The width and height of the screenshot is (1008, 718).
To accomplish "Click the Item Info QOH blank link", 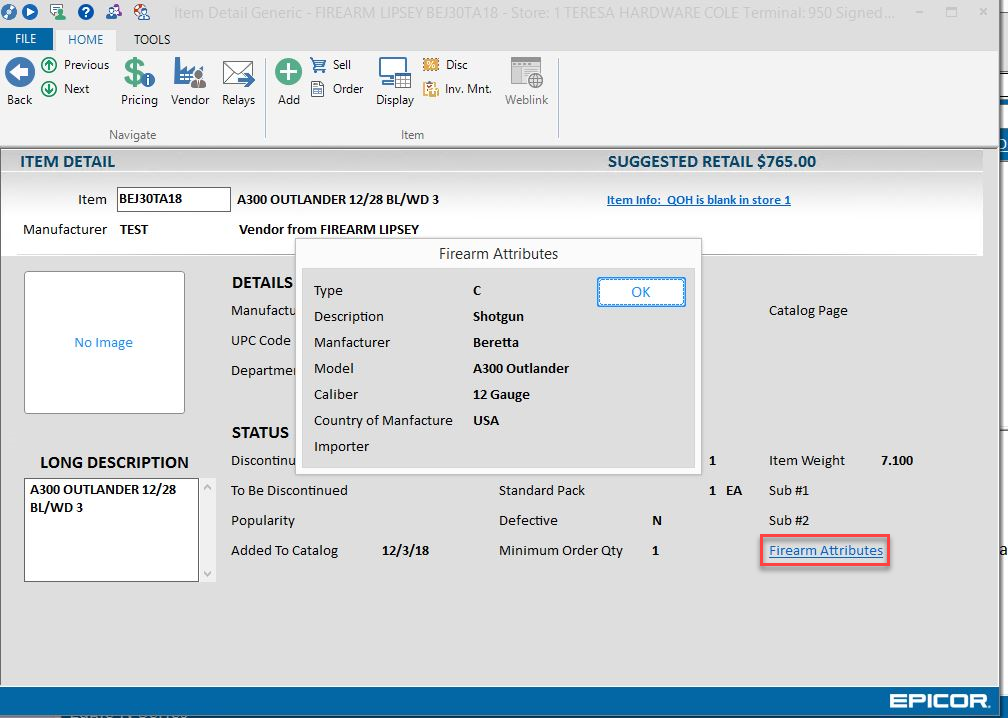I will [x=698, y=200].
